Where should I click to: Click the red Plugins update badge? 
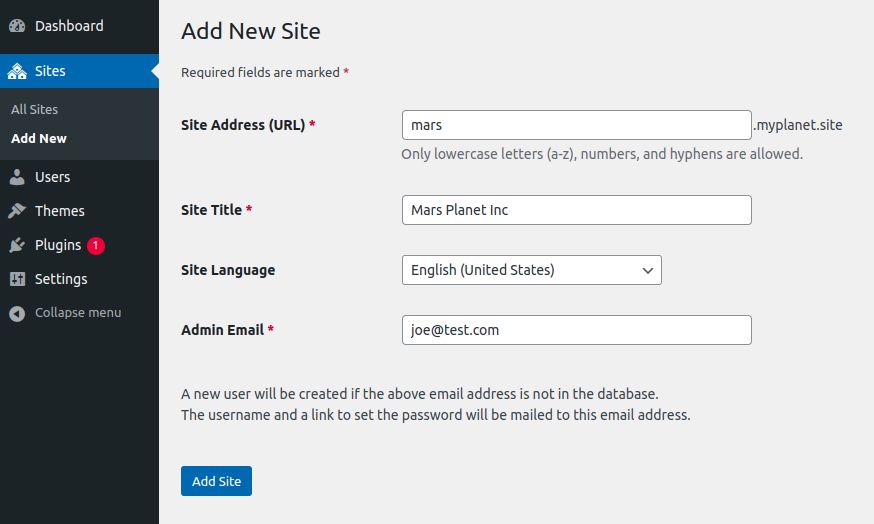coord(96,245)
